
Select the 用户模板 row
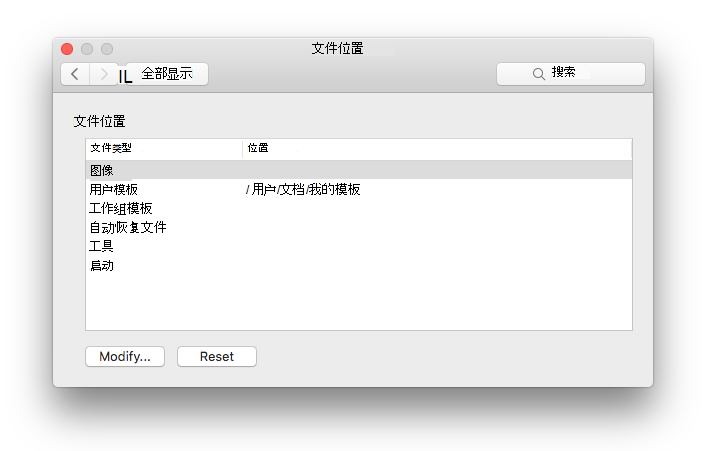pos(359,189)
